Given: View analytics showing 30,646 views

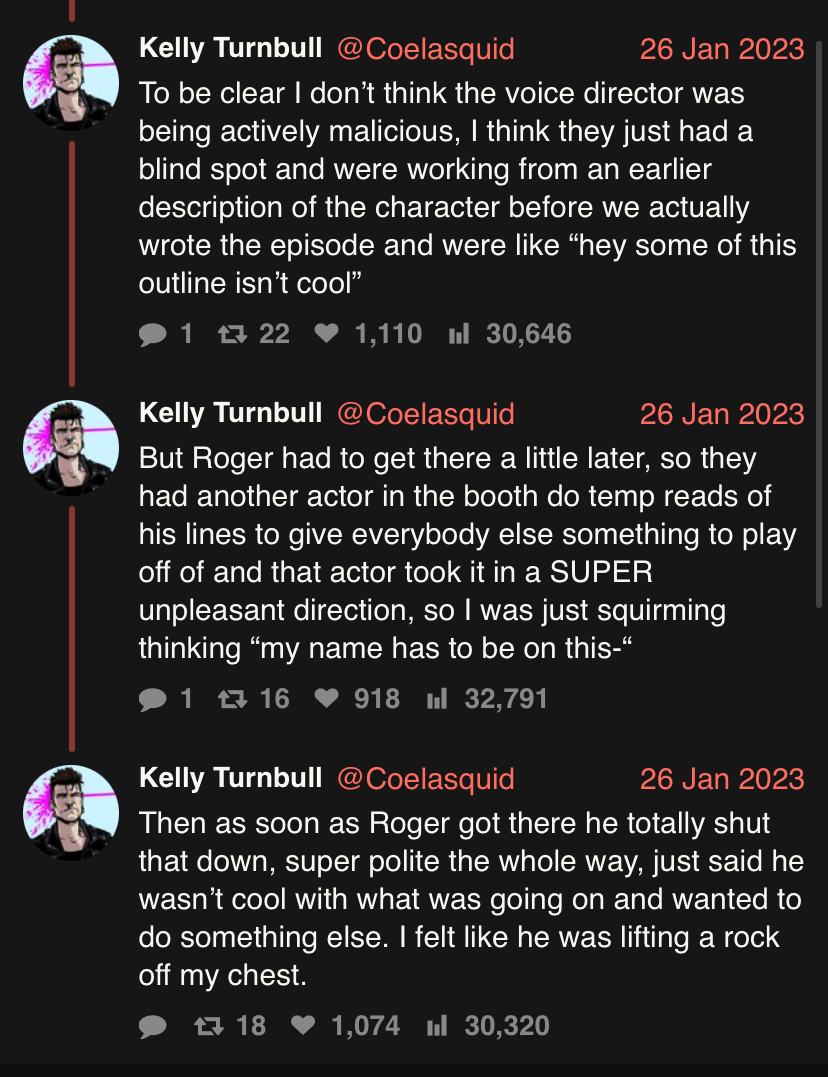Looking at the screenshot, I should pos(459,334).
